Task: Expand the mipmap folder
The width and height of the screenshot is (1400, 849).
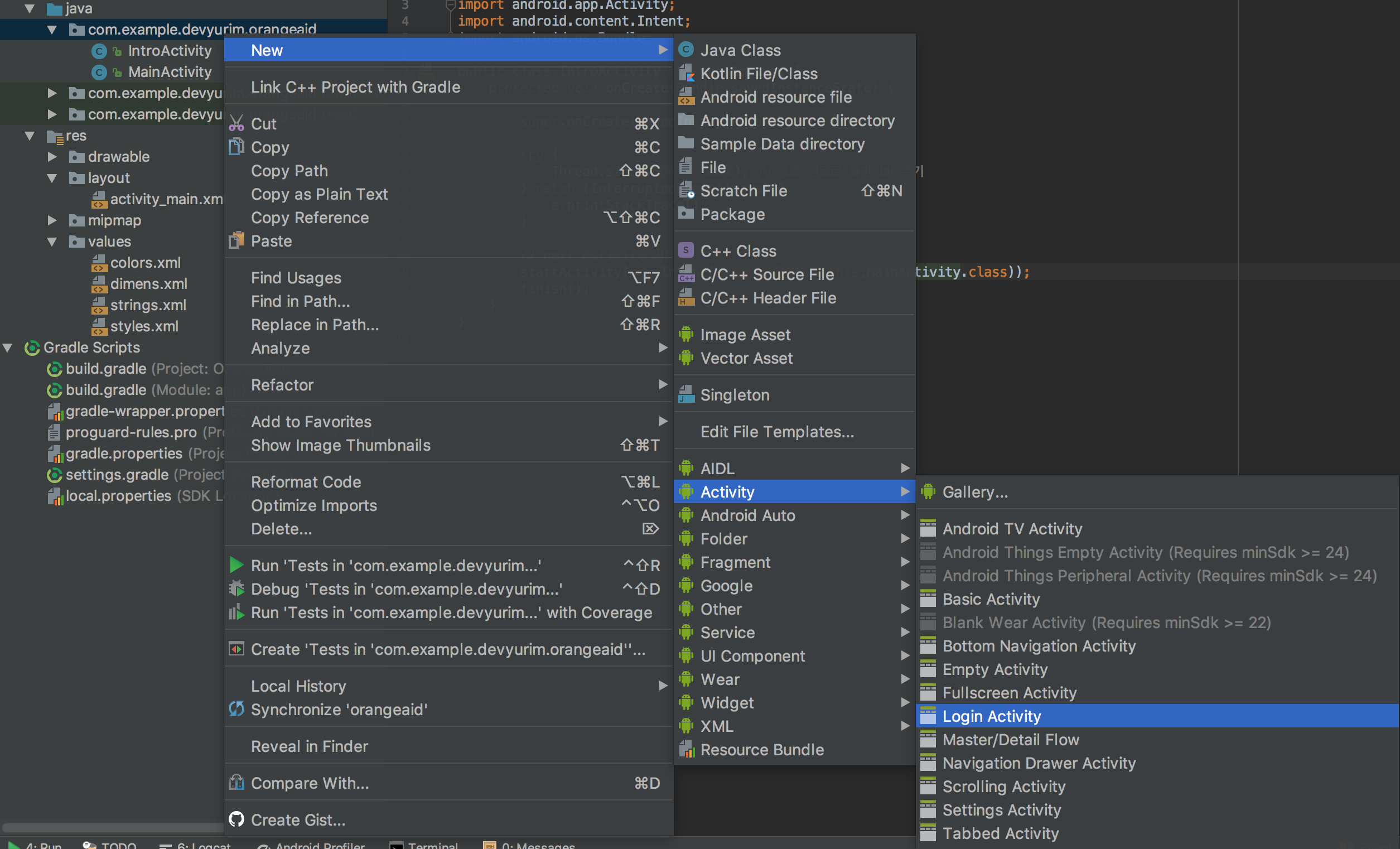Action: click(x=52, y=220)
